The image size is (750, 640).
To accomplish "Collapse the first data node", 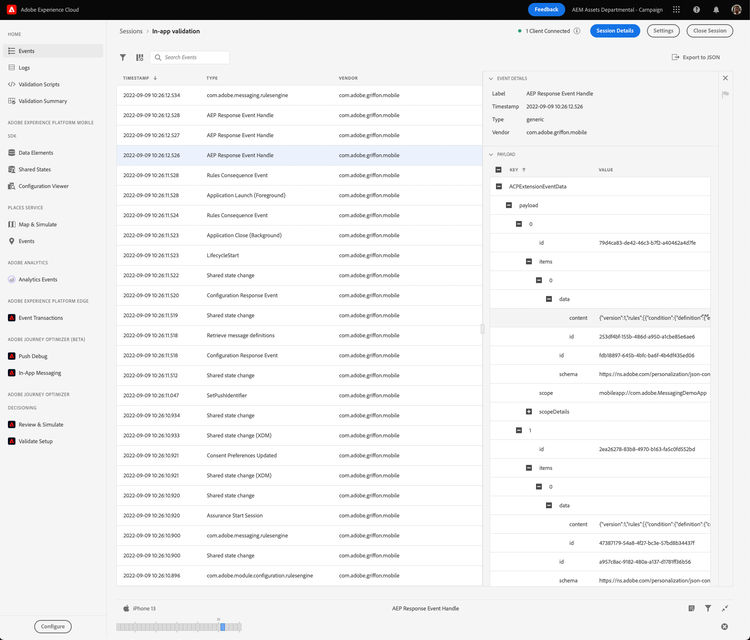I will tap(549, 299).
